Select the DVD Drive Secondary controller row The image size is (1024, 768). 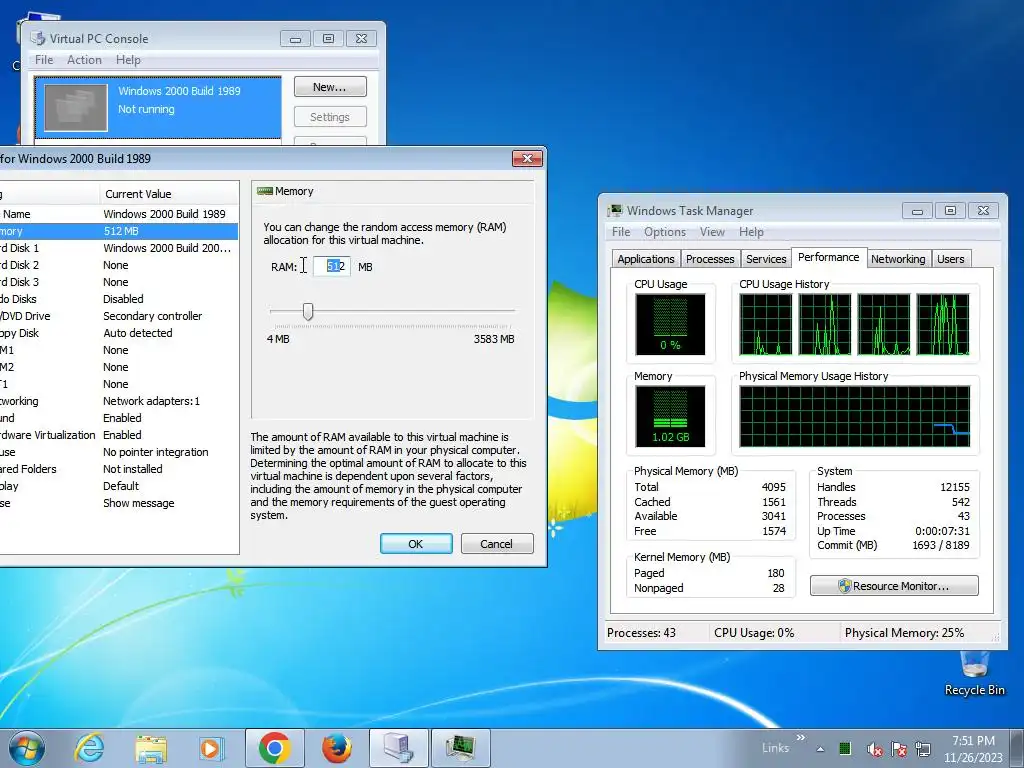(118, 316)
